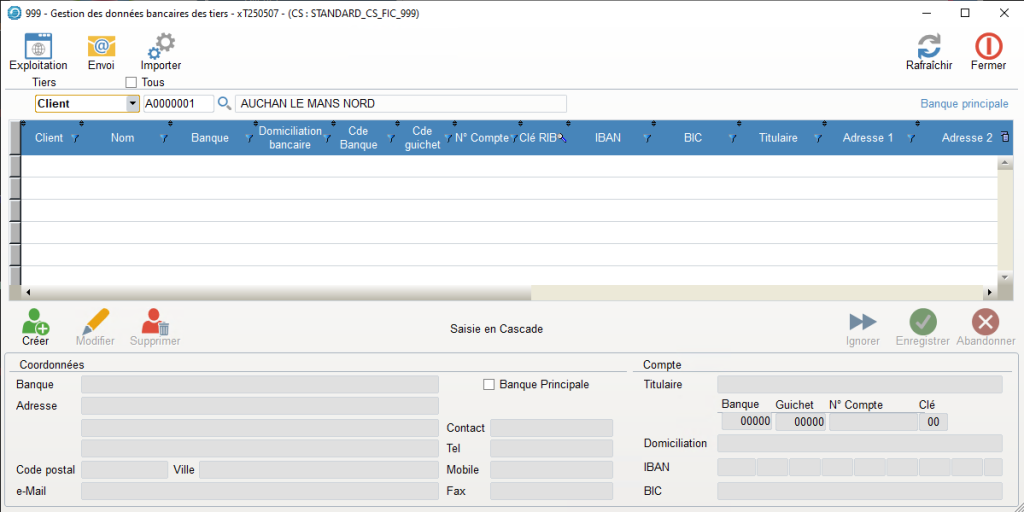Screen dimensions: 1024x512
Task: Click the Banque column header
Action: (x=209, y=138)
